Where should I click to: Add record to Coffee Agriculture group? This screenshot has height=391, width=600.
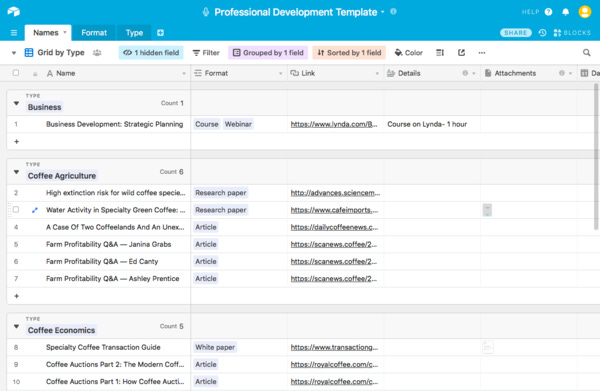point(16,296)
